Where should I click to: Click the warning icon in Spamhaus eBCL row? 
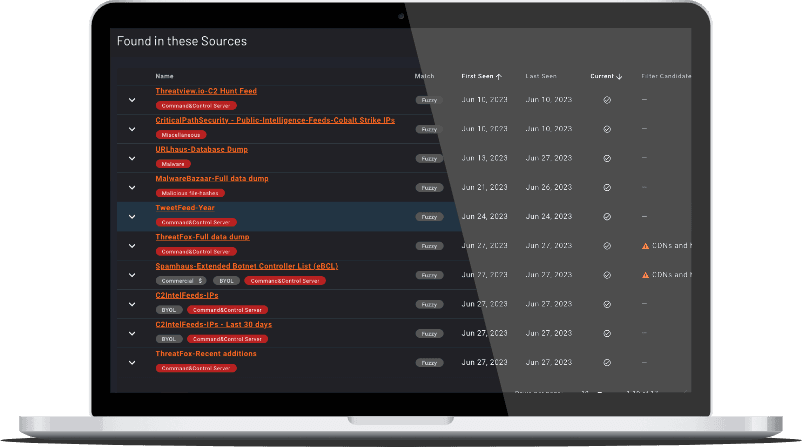pos(645,275)
